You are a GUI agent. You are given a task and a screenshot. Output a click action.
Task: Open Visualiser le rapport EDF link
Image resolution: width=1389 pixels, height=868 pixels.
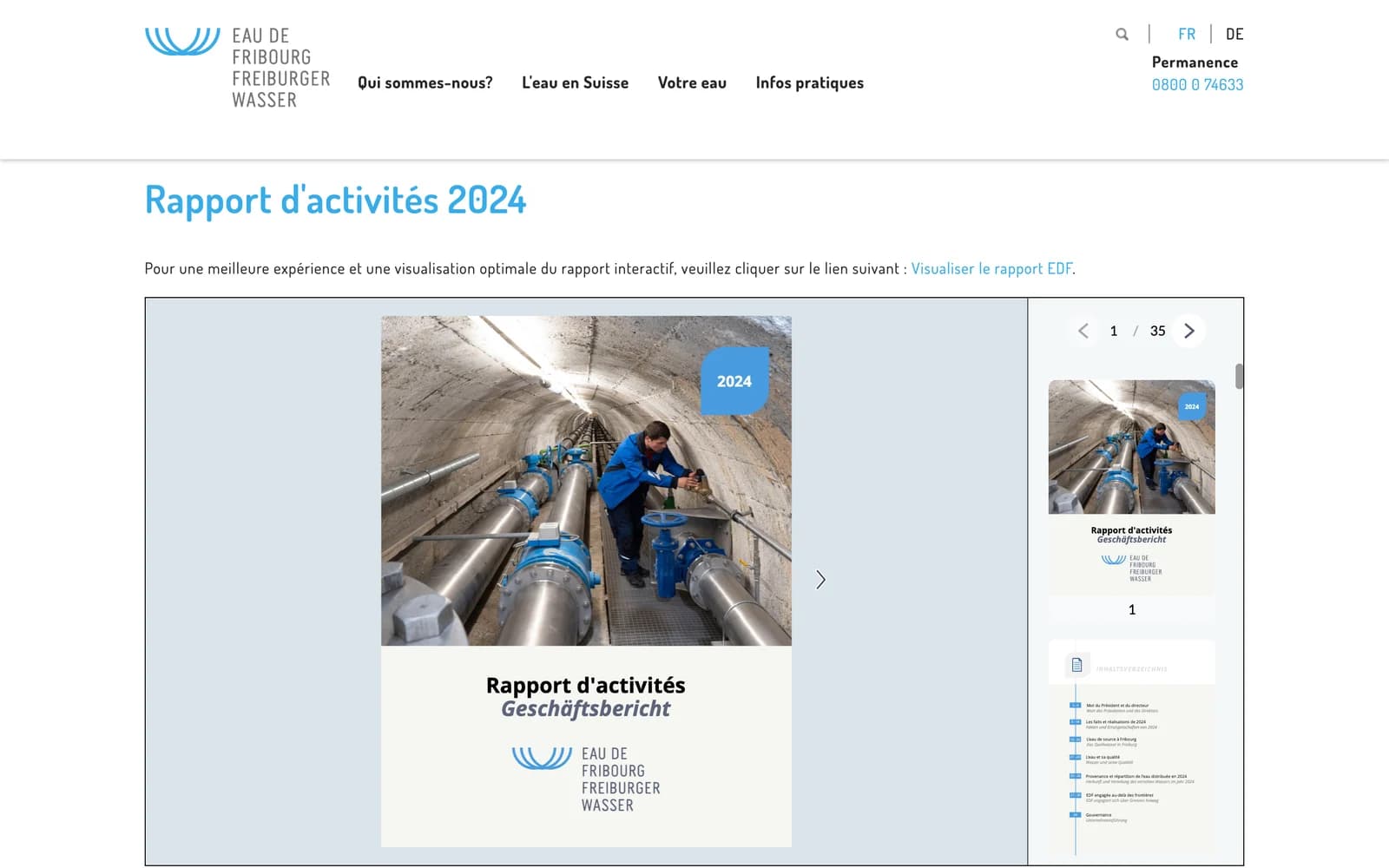pyautogui.click(x=991, y=269)
